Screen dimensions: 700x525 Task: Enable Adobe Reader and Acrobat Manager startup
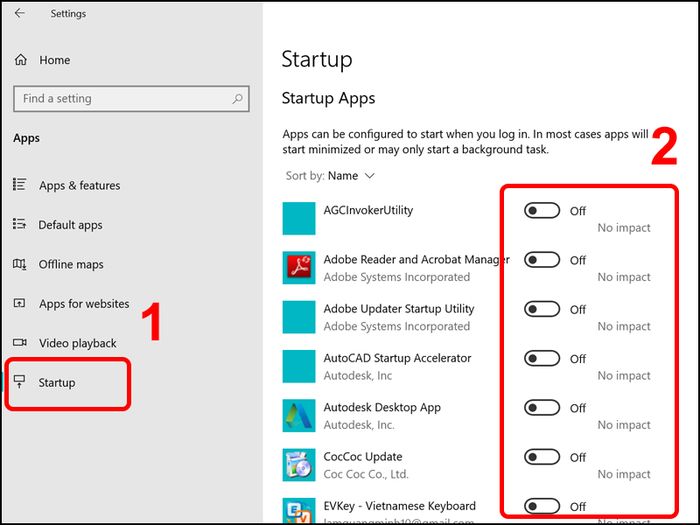point(542,259)
